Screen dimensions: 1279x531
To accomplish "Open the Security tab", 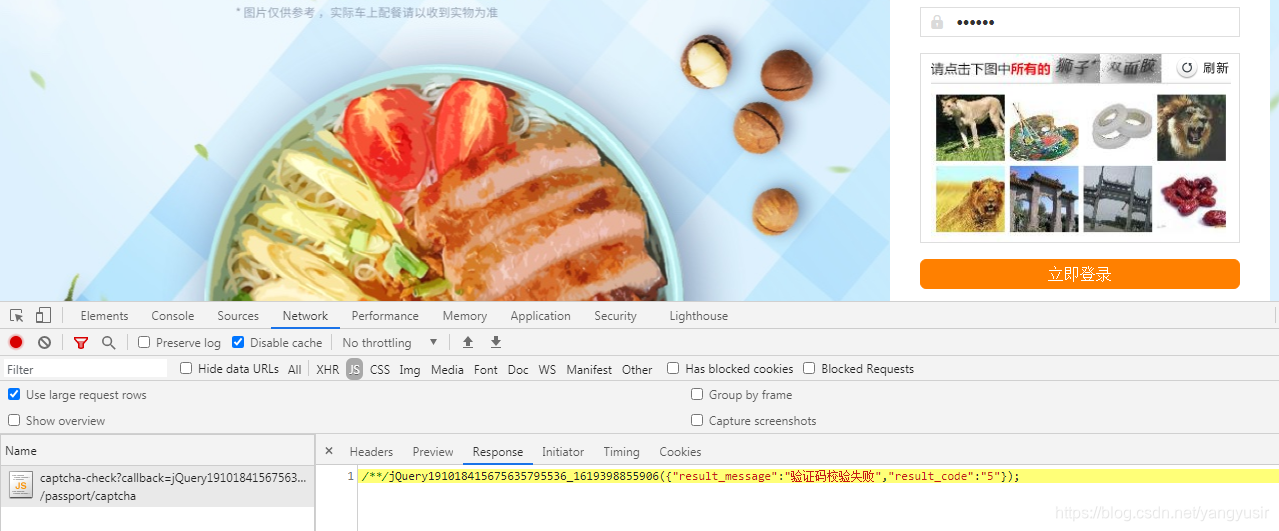I will click(615, 316).
